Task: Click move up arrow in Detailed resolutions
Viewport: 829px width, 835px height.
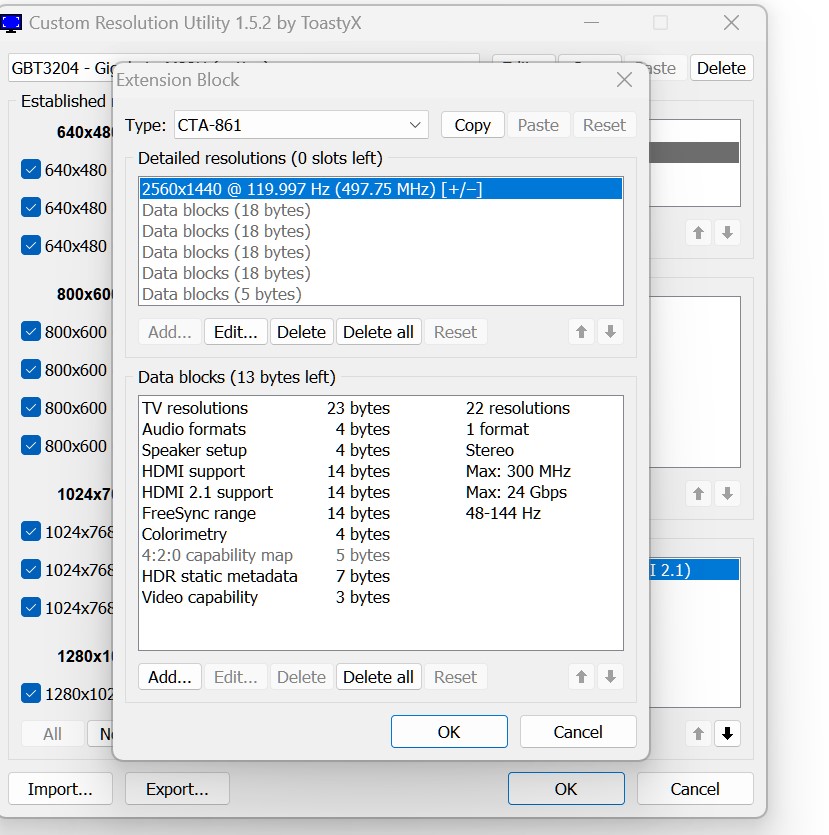Action: [582, 332]
